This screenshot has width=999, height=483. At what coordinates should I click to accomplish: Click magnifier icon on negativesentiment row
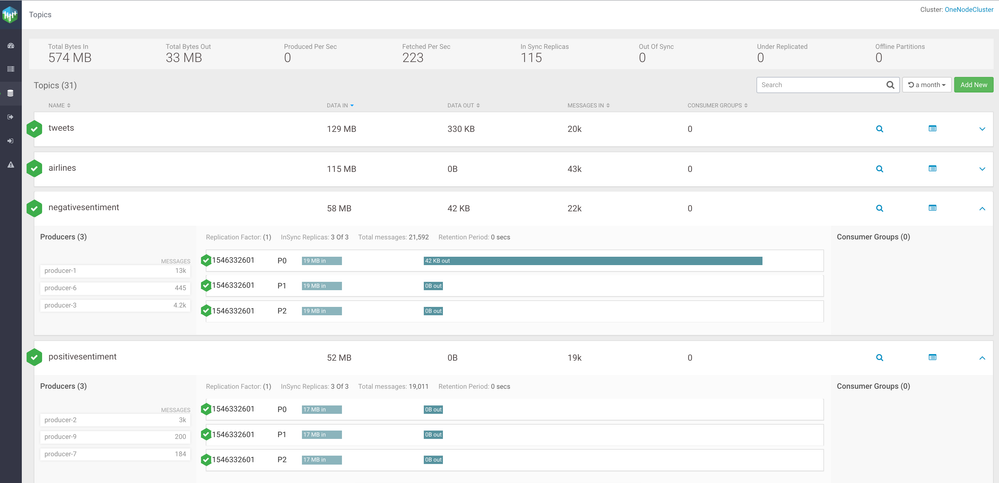pos(880,209)
